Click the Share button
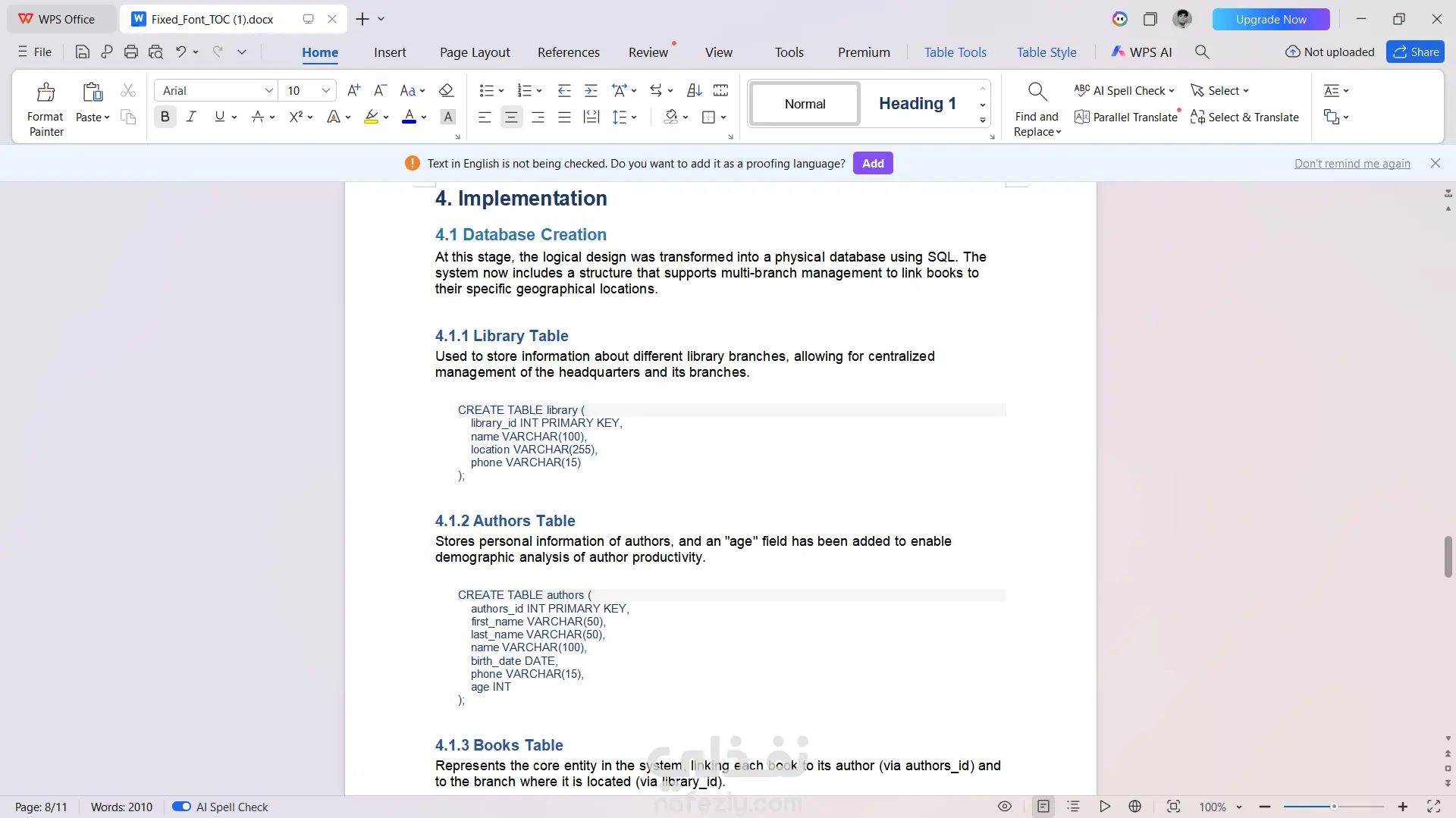This screenshot has height=818, width=1456. point(1415,52)
